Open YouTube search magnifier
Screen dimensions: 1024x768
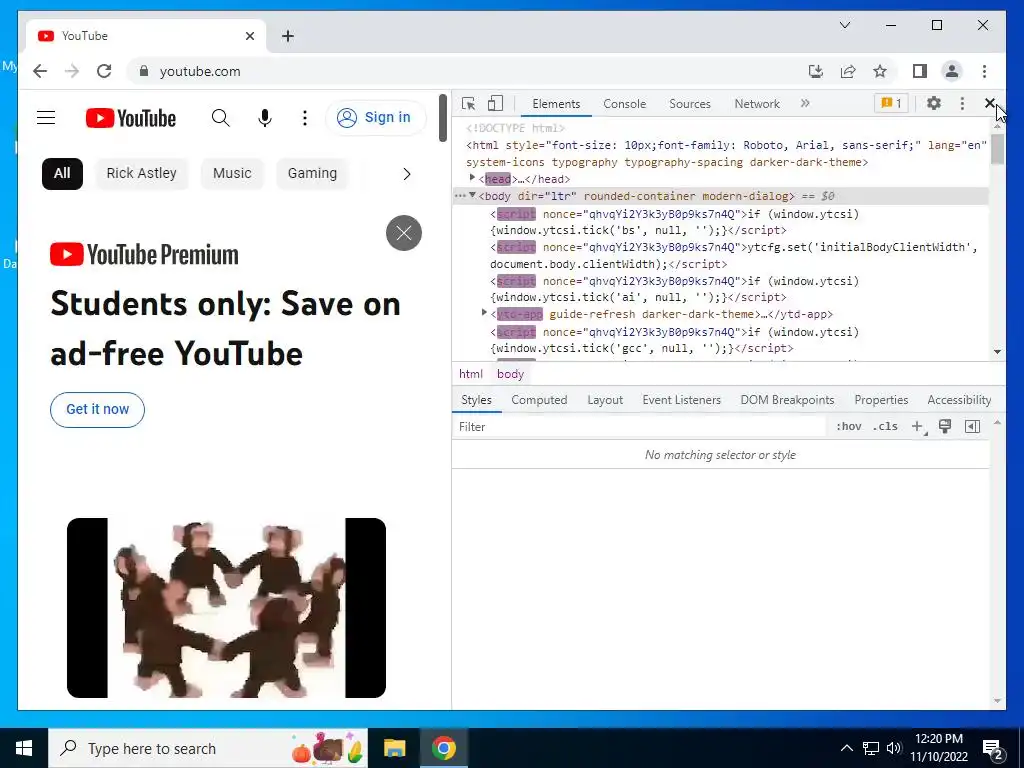tap(221, 118)
